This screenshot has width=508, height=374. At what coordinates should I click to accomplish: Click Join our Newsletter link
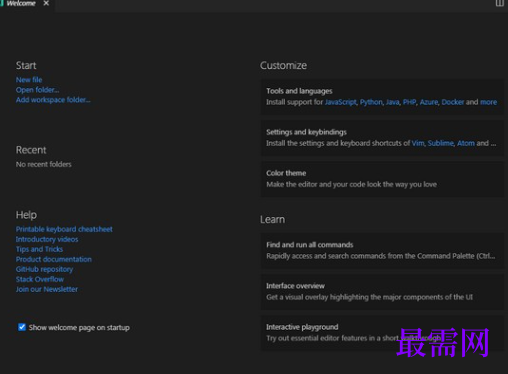47,289
